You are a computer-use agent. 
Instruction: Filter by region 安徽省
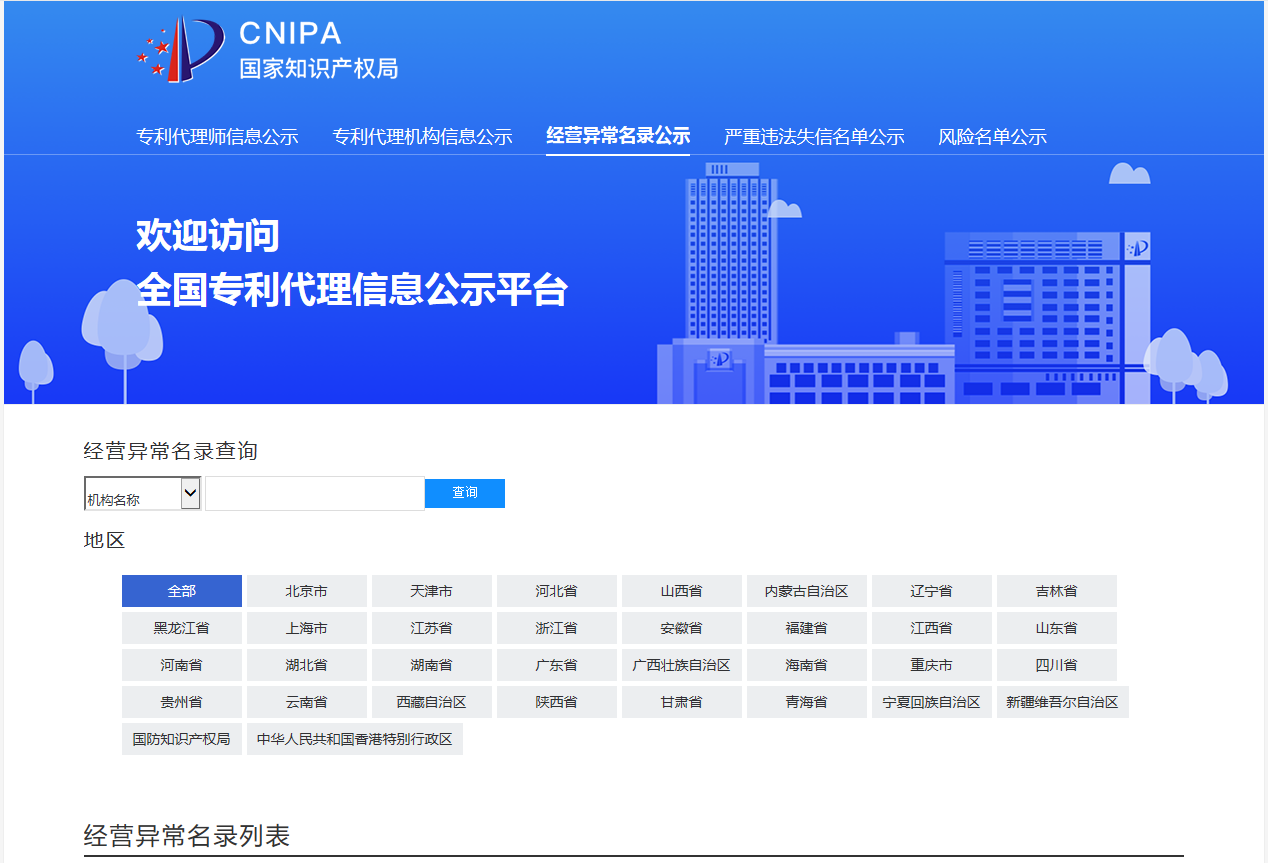point(682,628)
